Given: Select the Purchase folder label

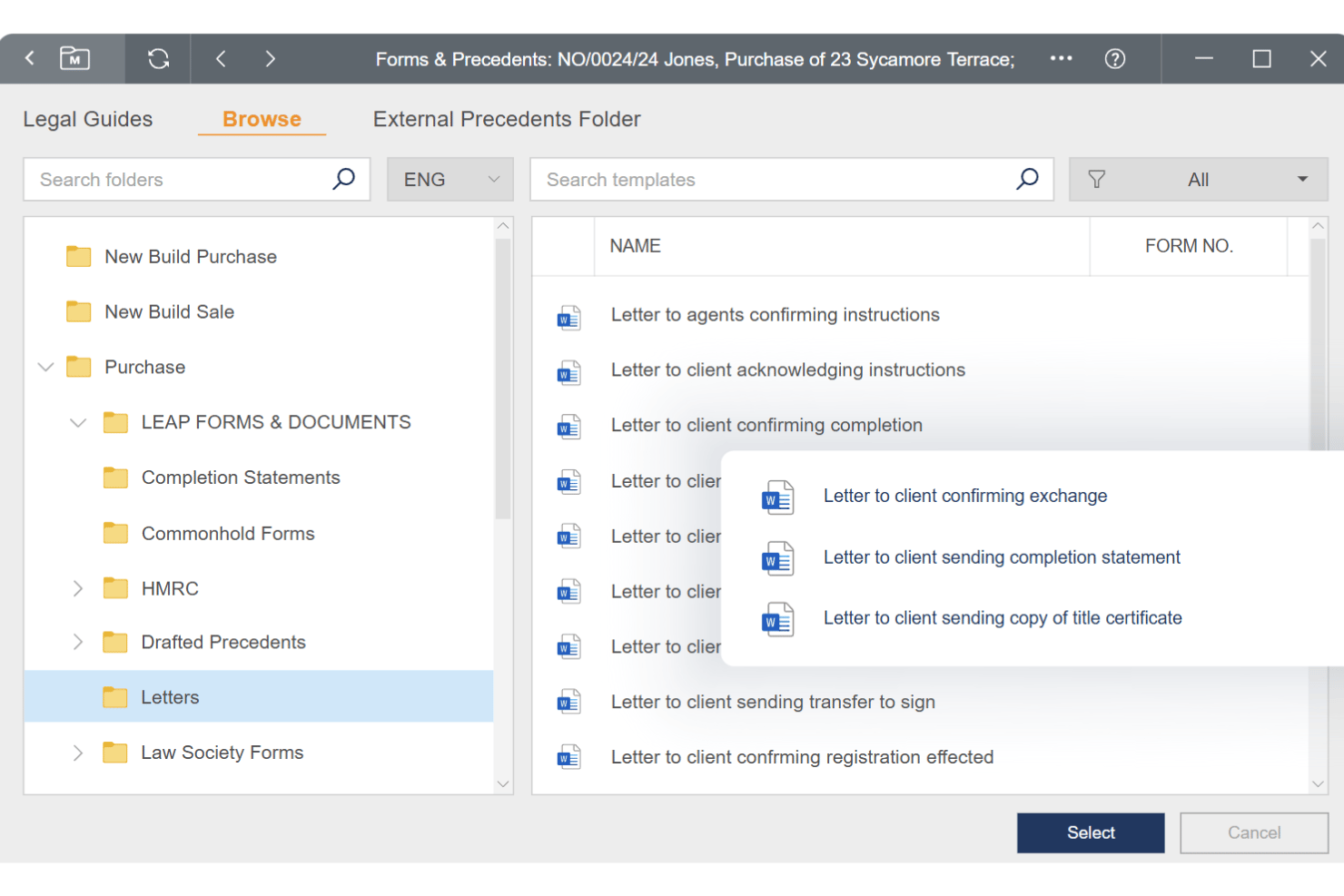Looking at the screenshot, I should click(x=145, y=367).
